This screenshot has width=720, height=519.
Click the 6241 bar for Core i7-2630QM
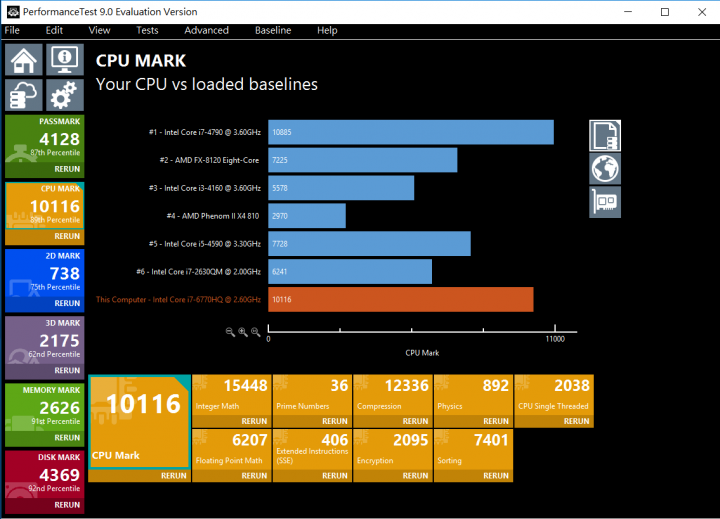point(350,271)
